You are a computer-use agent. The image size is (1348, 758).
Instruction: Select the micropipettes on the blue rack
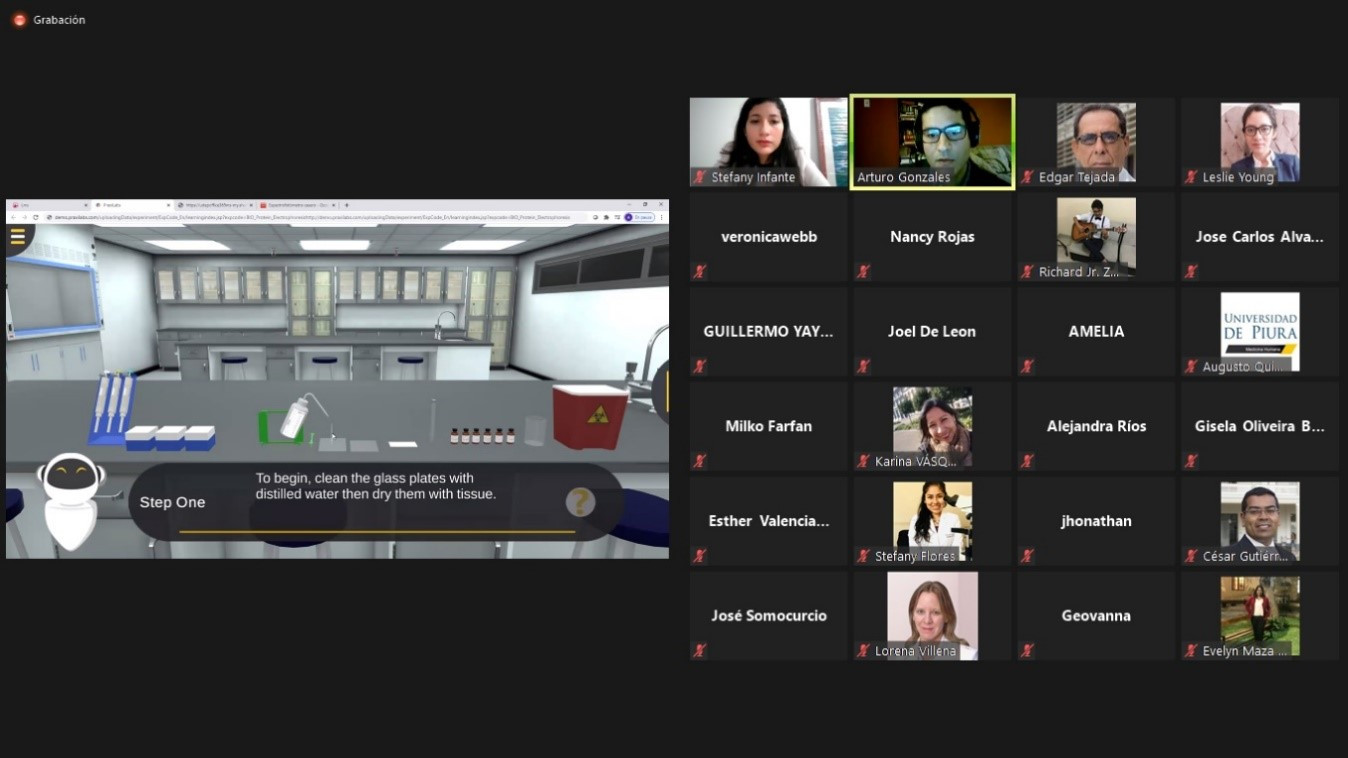tap(112, 405)
